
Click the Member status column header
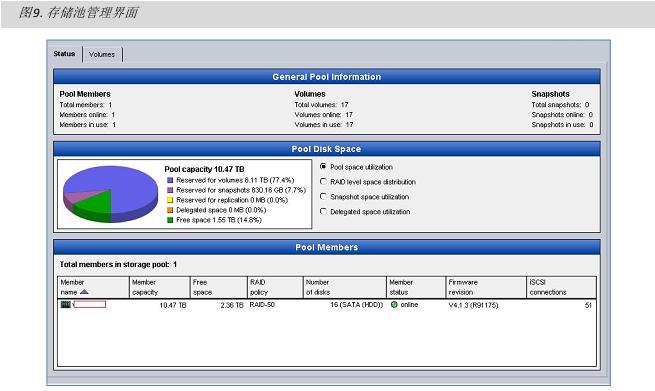click(x=416, y=287)
